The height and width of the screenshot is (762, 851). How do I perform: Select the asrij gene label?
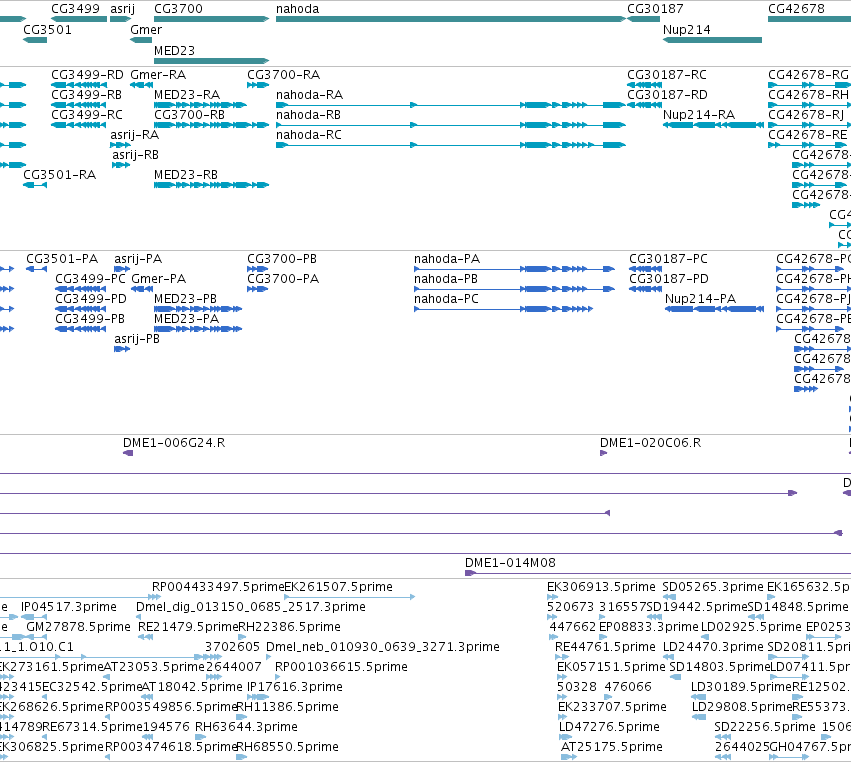pos(123,9)
